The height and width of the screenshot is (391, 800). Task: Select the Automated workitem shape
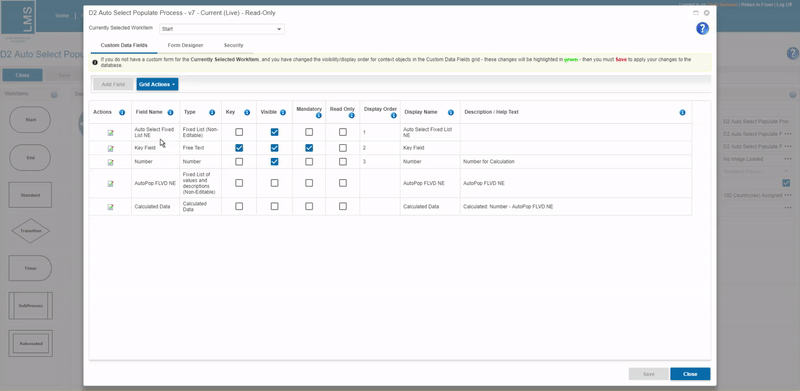click(30, 344)
